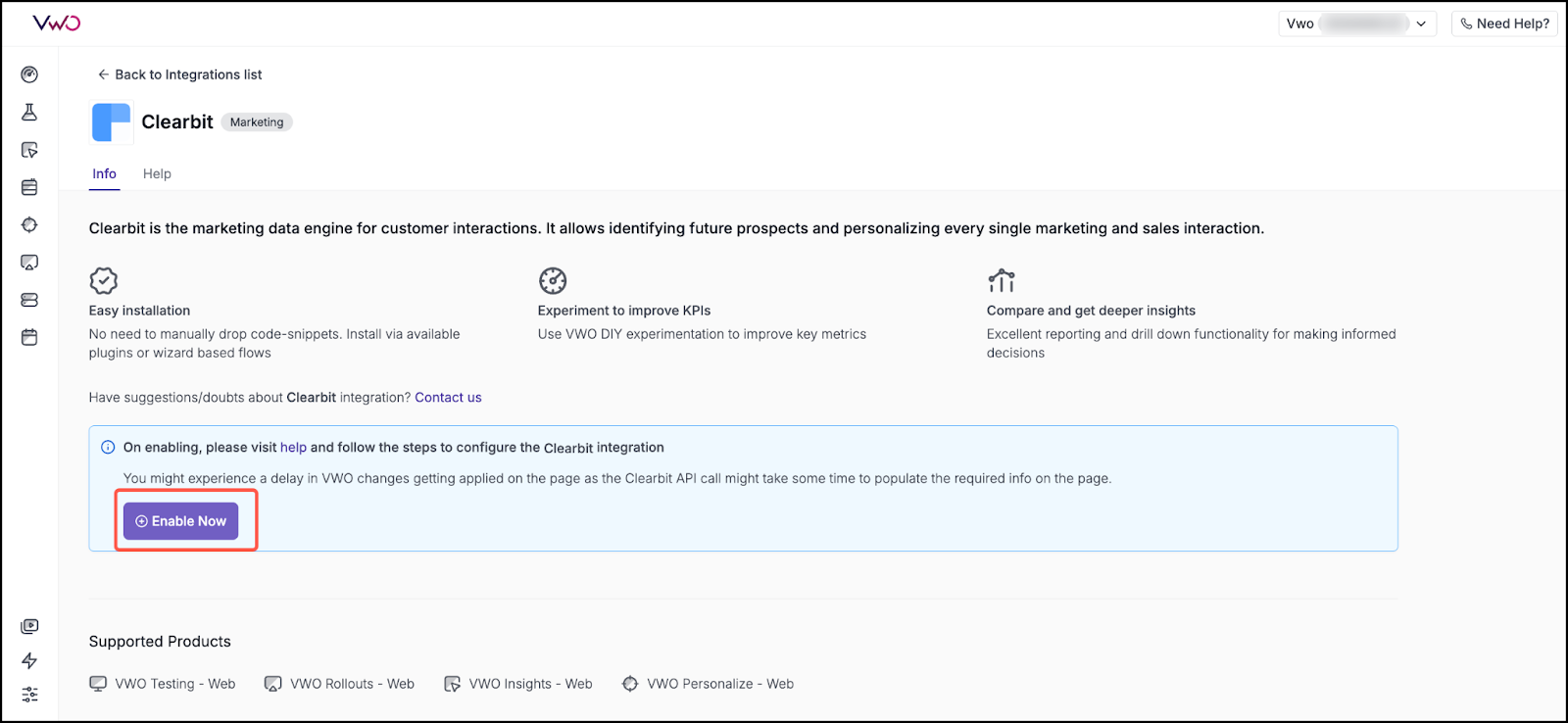Click the Experiment to improve KPIs gauge icon

coord(553,281)
